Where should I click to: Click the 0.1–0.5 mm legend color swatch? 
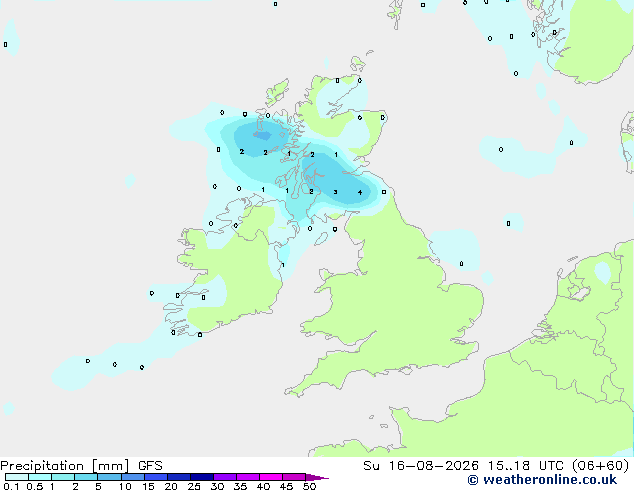click(17, 477)
